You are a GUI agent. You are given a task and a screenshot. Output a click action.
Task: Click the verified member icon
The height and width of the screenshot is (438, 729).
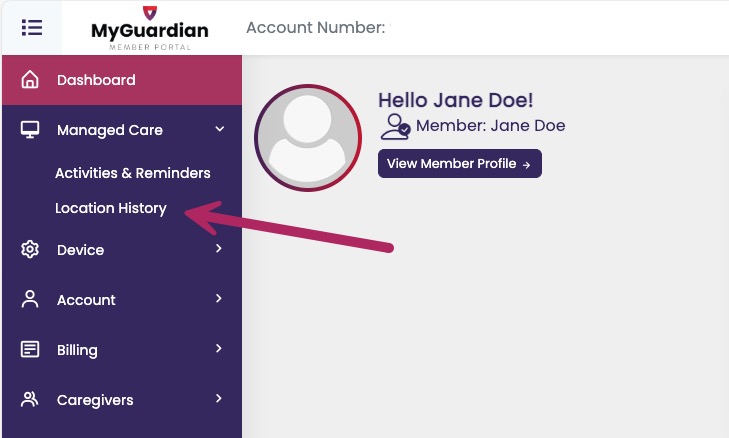(396, 127)
